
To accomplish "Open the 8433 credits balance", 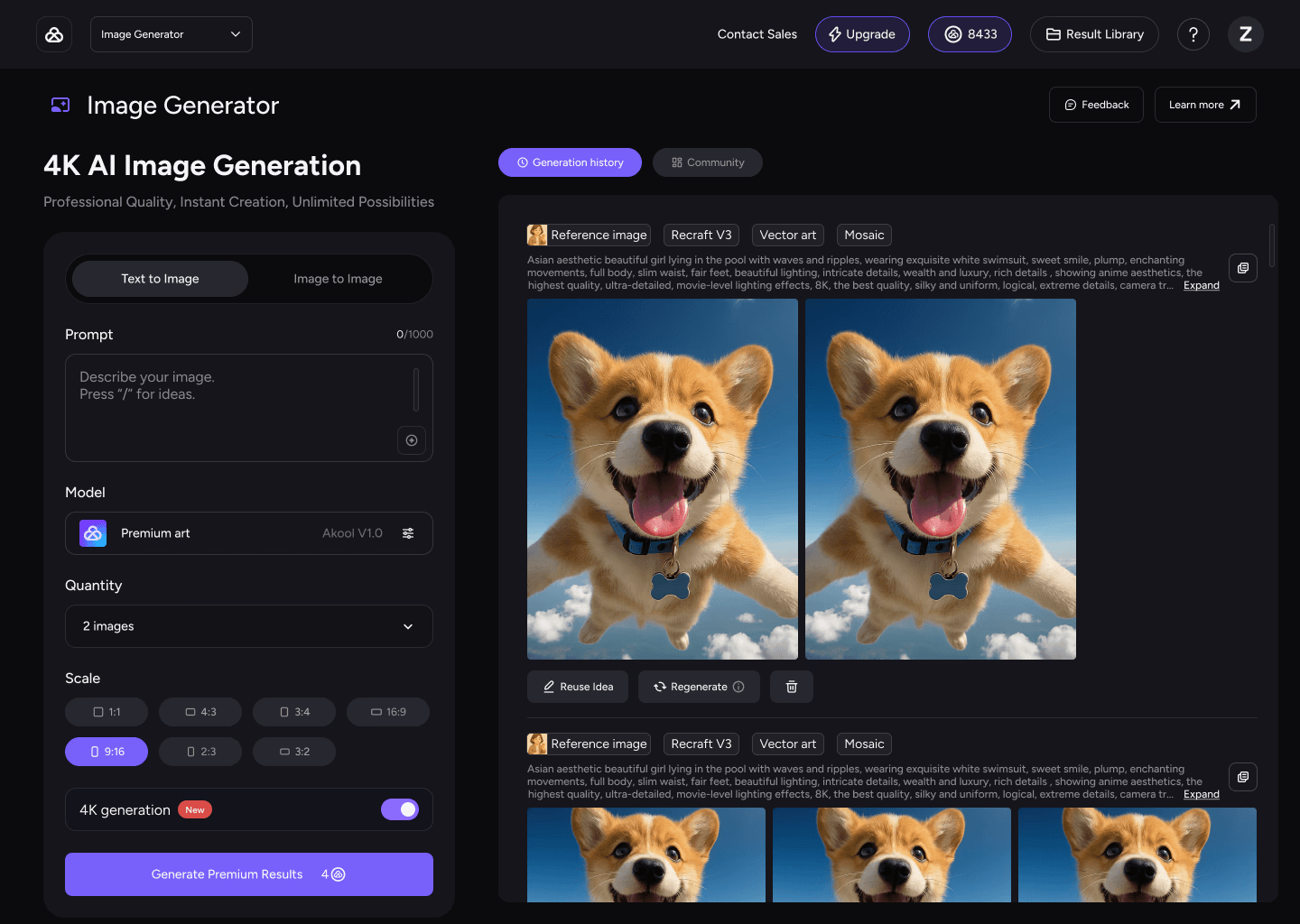I will [x=970, y=34].
